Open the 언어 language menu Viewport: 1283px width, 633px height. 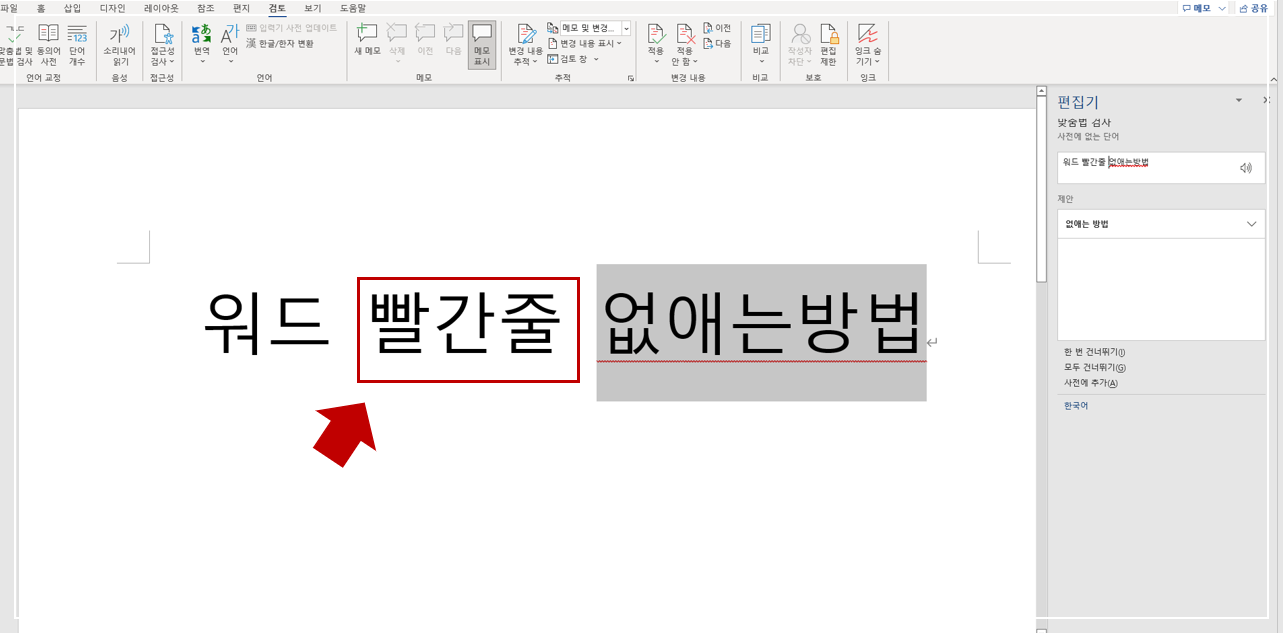point(230,45)
